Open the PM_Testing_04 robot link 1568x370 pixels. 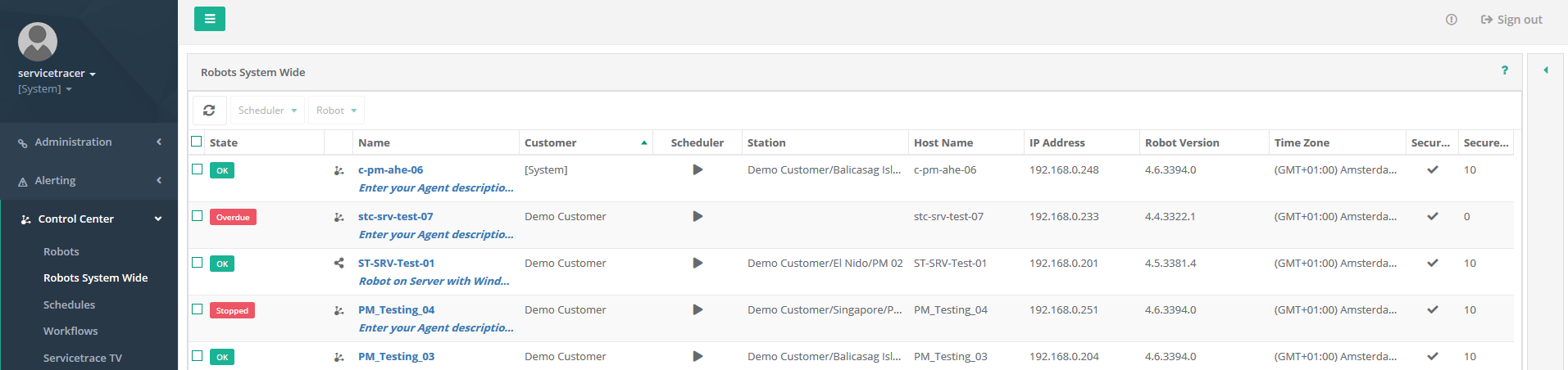(396, 310)
